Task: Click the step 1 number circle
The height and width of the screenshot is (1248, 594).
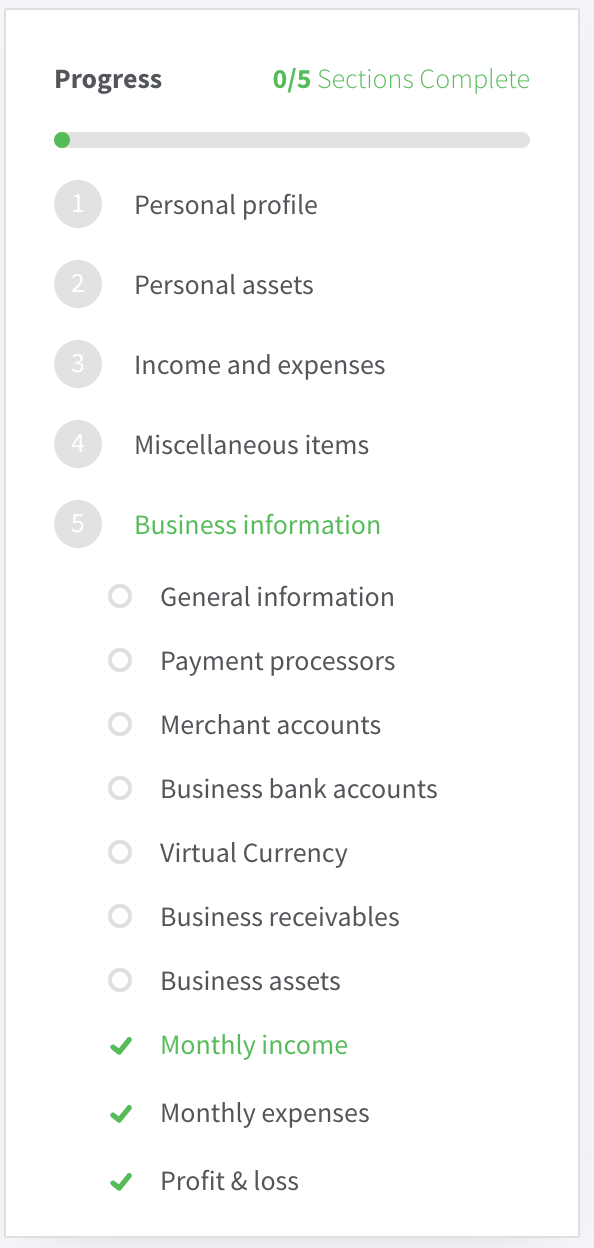Action: [78, 205]
